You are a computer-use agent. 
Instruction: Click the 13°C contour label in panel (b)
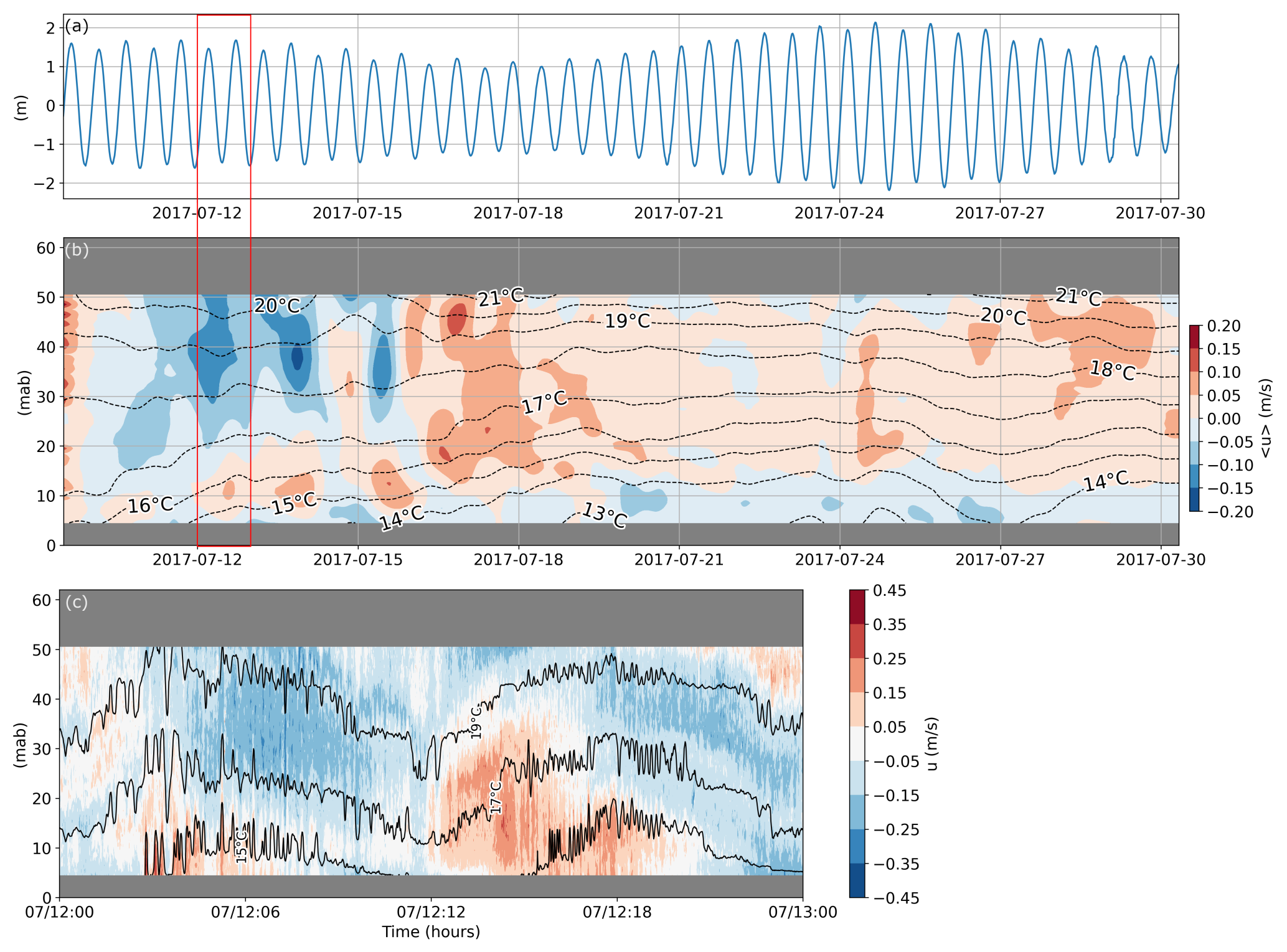604,516
